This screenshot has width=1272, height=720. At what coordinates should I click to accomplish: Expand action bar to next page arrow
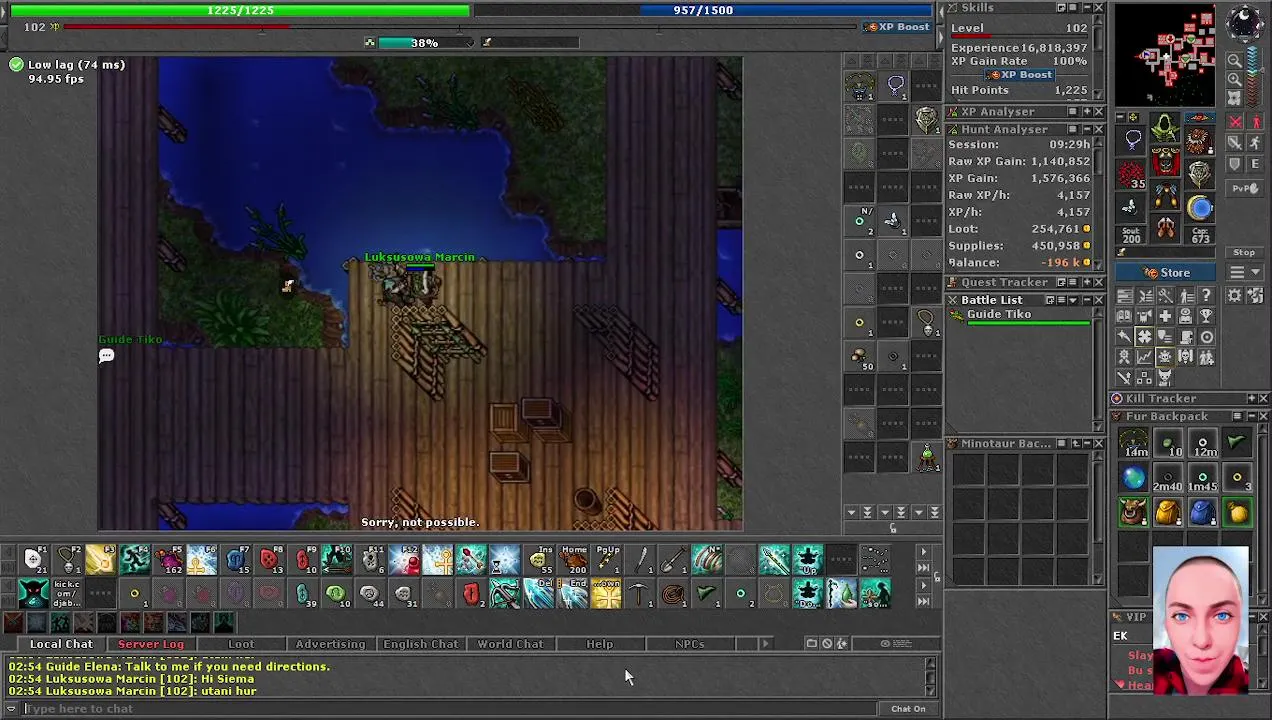click(923, 552)
